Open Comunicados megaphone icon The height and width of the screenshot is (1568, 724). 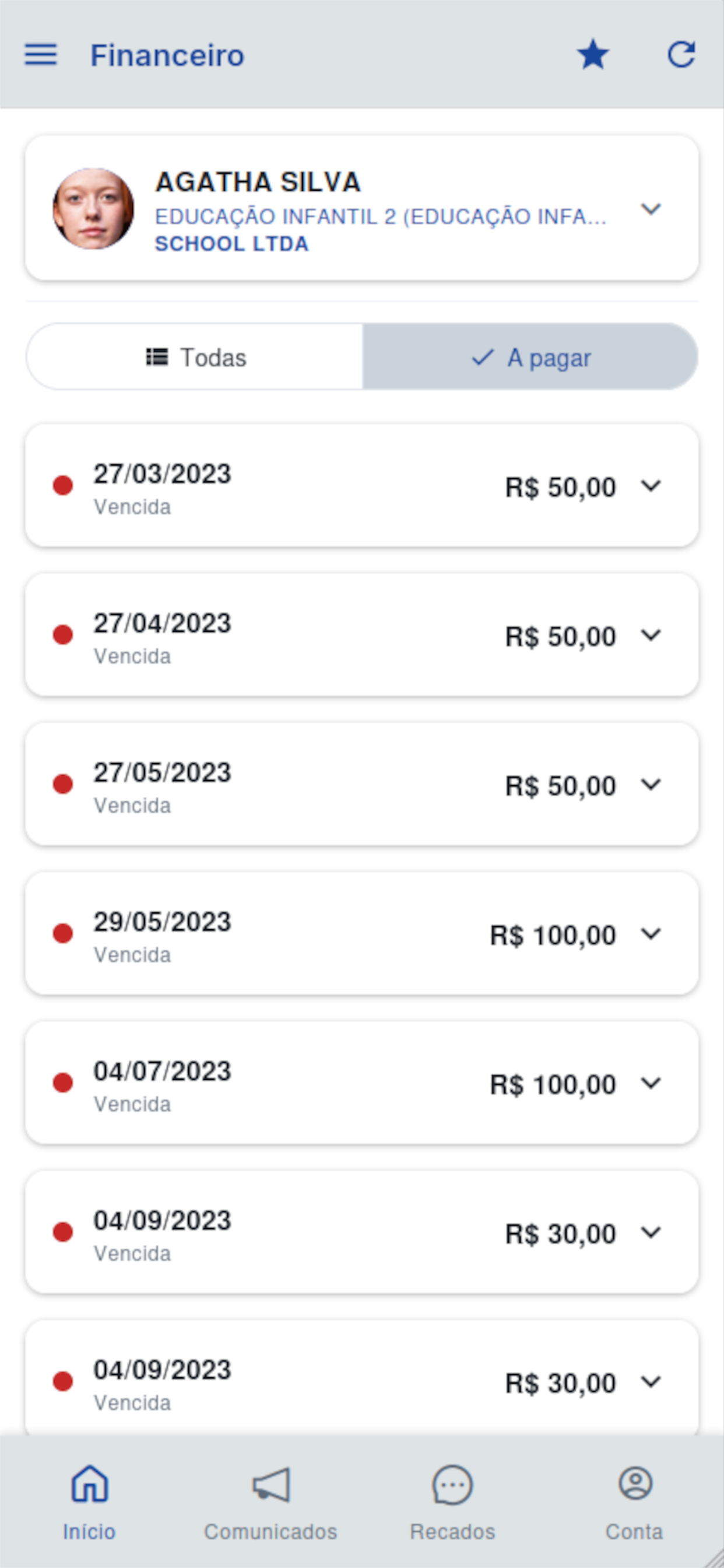point(270,1484)
